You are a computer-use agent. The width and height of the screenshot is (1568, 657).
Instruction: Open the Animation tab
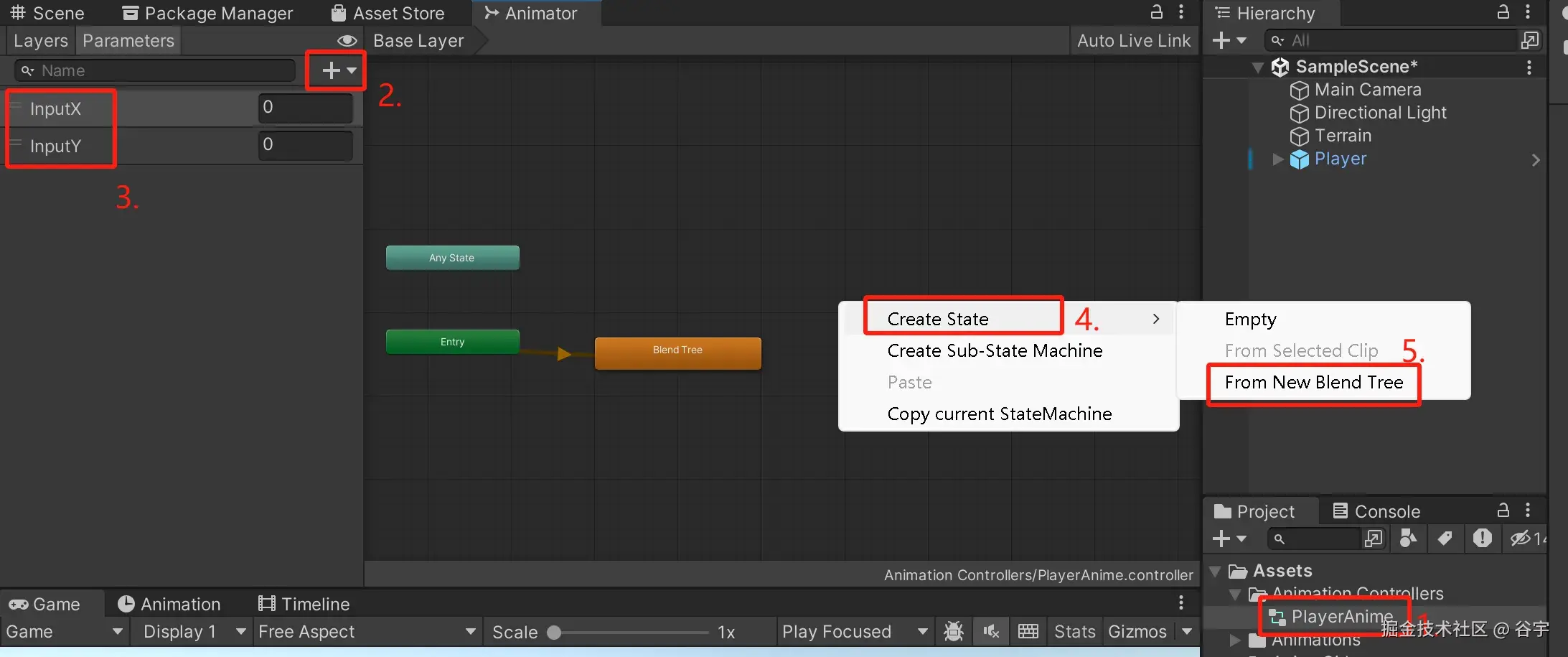click(169, 605)
